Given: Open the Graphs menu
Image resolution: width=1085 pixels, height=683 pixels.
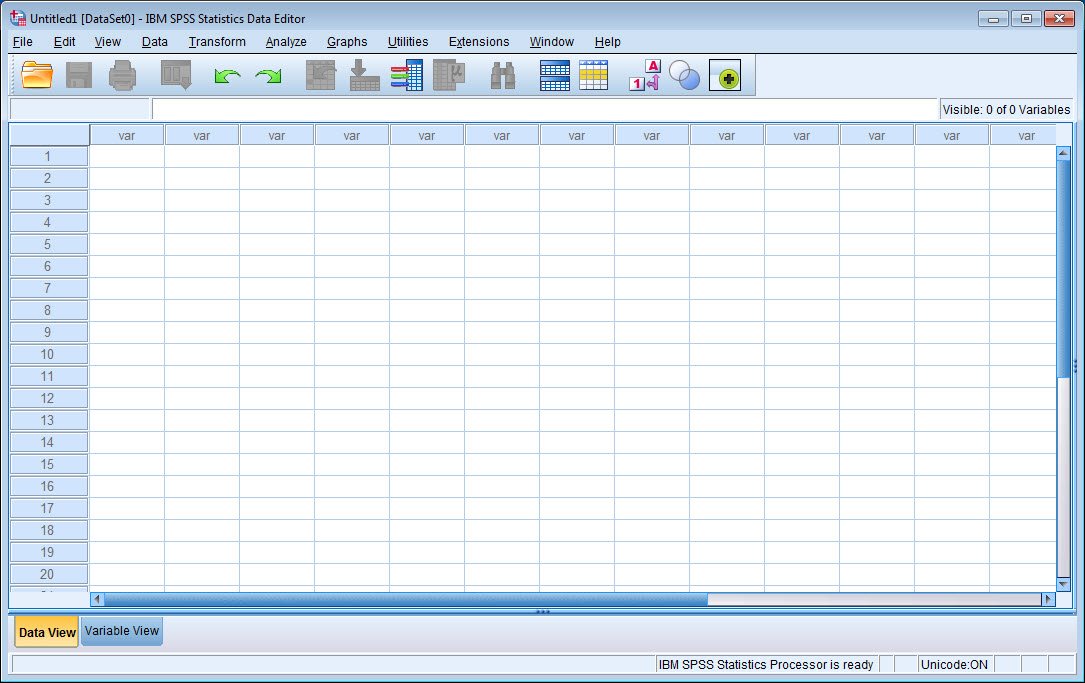Looking at the screenshot, I should pyautogui.click(x=347, y=42).
